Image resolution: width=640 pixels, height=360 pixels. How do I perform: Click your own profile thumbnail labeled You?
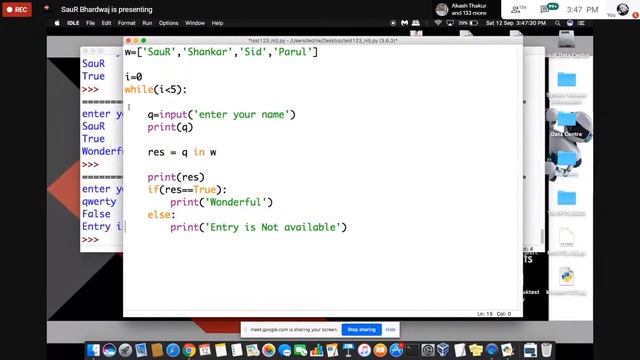(x=622, y=9)
